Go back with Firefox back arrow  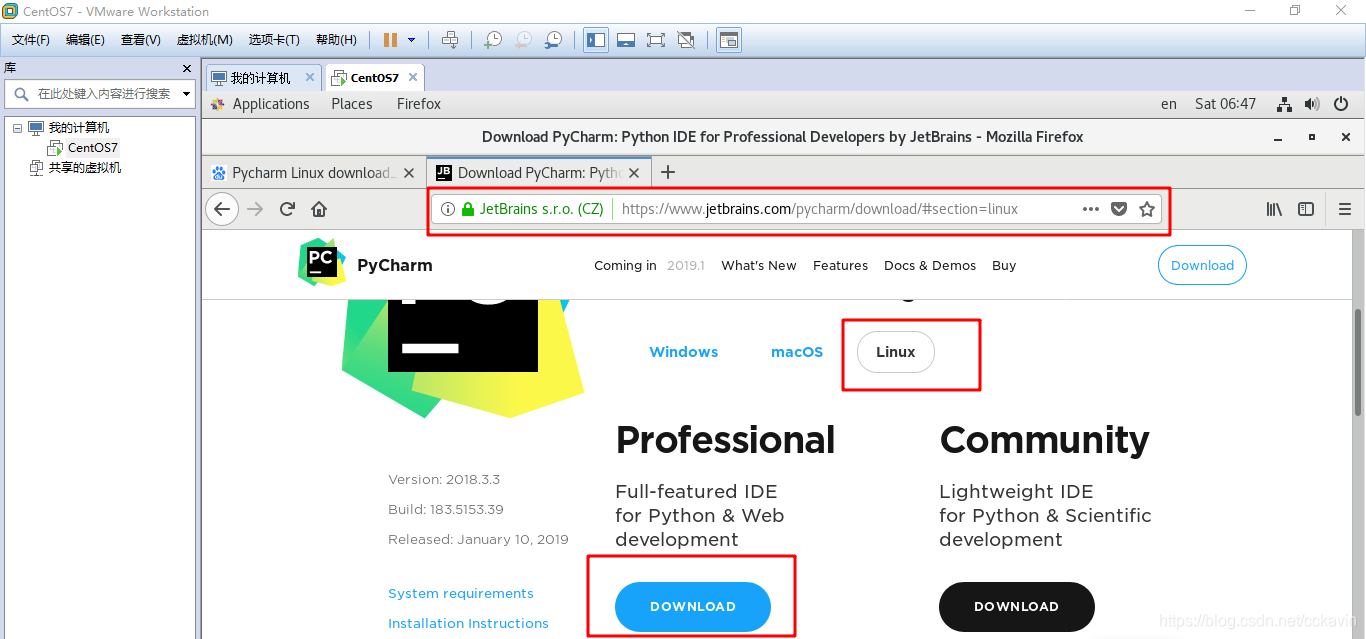(222, 209)
